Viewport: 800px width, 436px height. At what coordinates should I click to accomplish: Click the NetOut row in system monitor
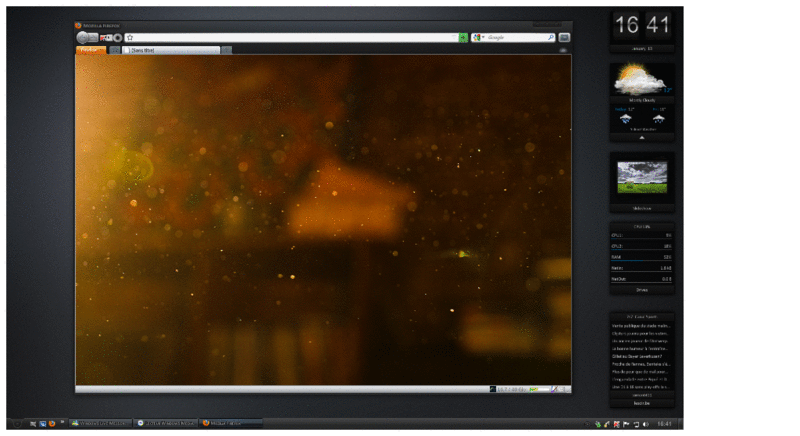pos(641,279)
